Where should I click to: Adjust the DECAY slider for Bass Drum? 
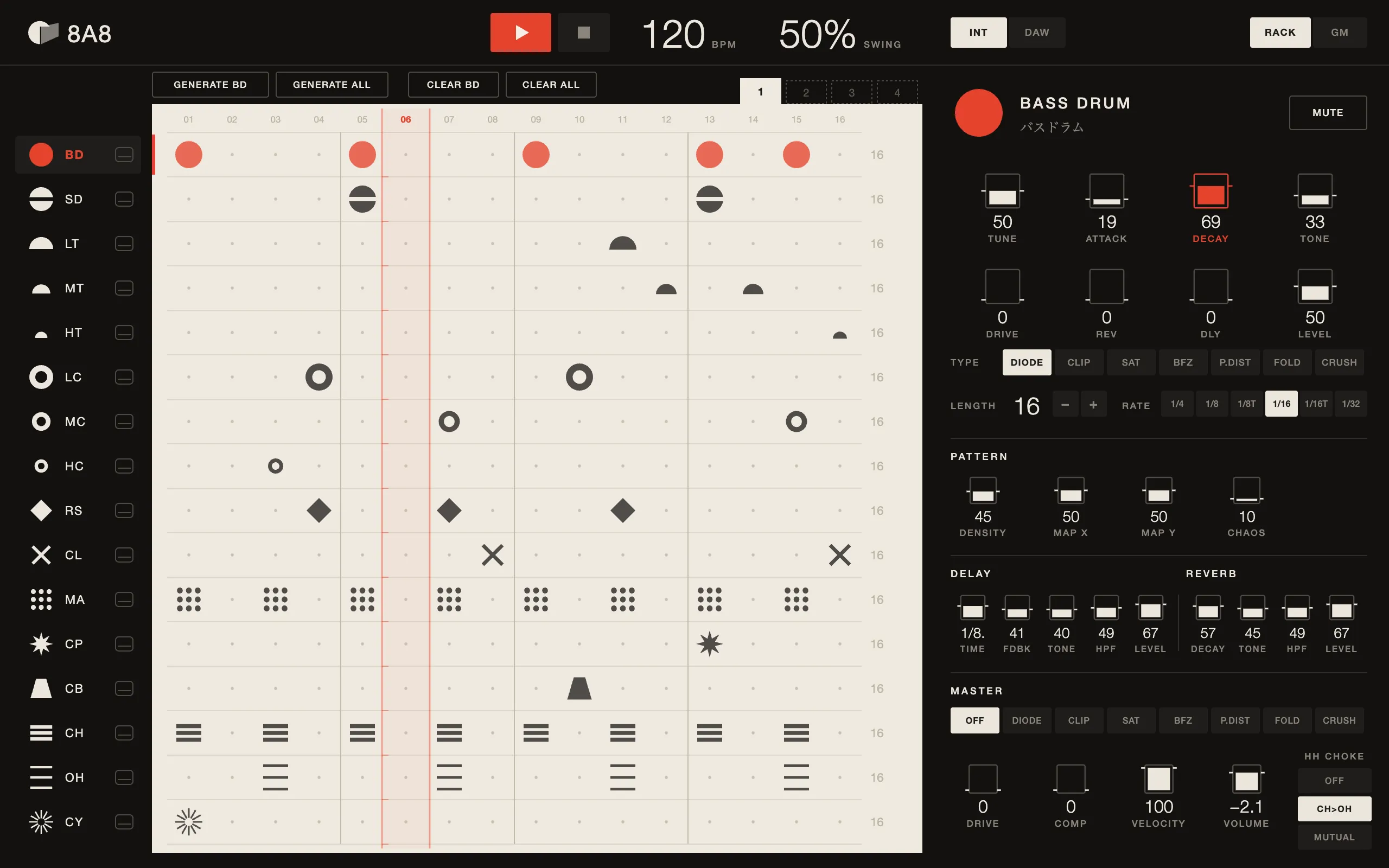click(1210, 192)
